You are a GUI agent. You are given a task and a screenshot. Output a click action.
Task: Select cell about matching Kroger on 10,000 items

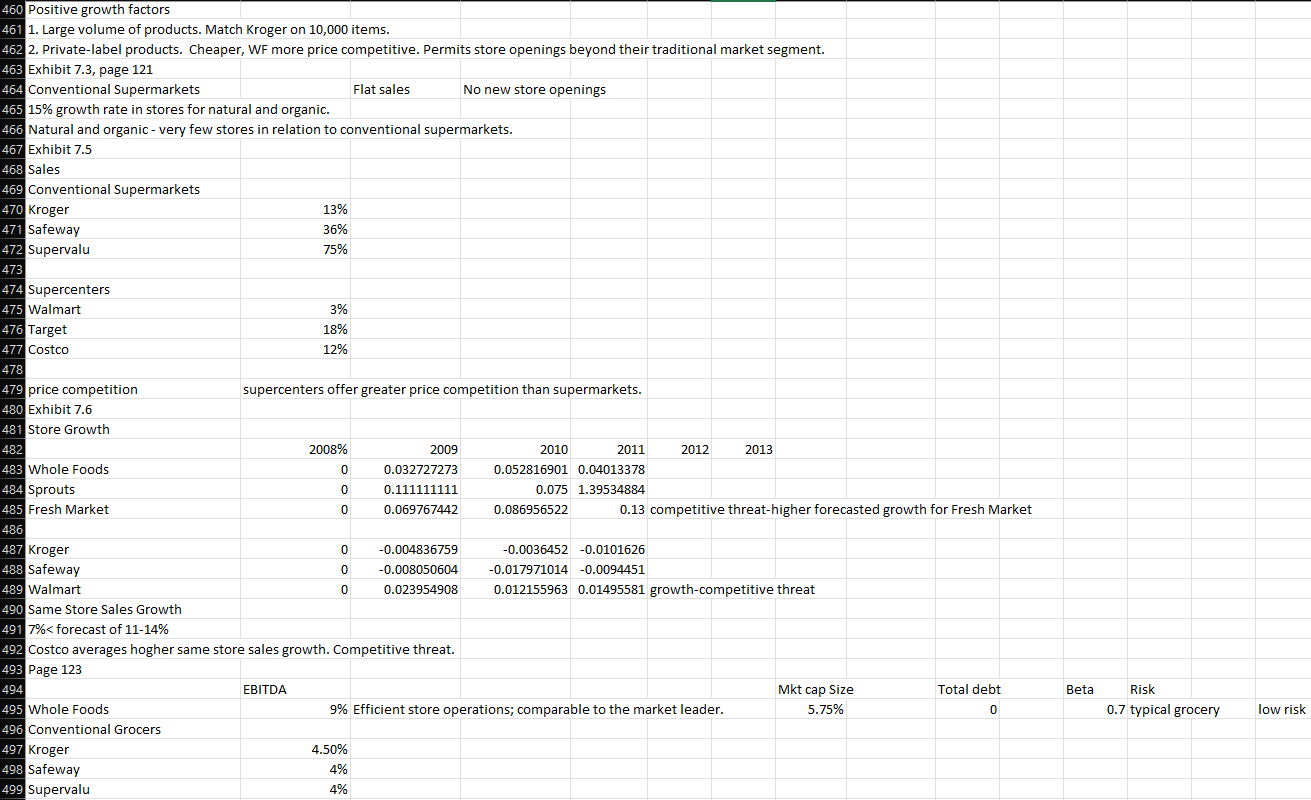209,30
